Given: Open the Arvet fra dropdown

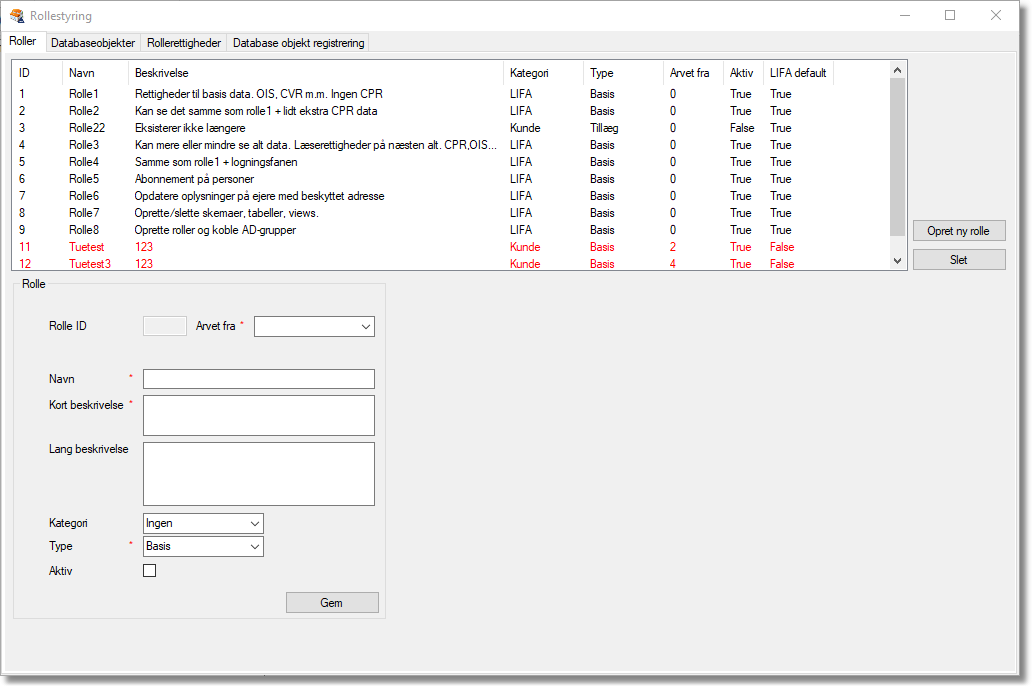Looking at the screenshot, I should 314,326.
